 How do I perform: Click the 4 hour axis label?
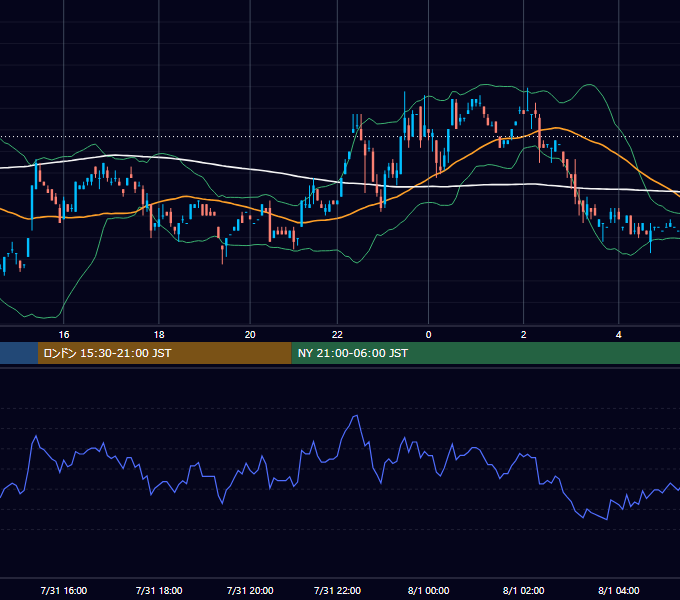619,335
